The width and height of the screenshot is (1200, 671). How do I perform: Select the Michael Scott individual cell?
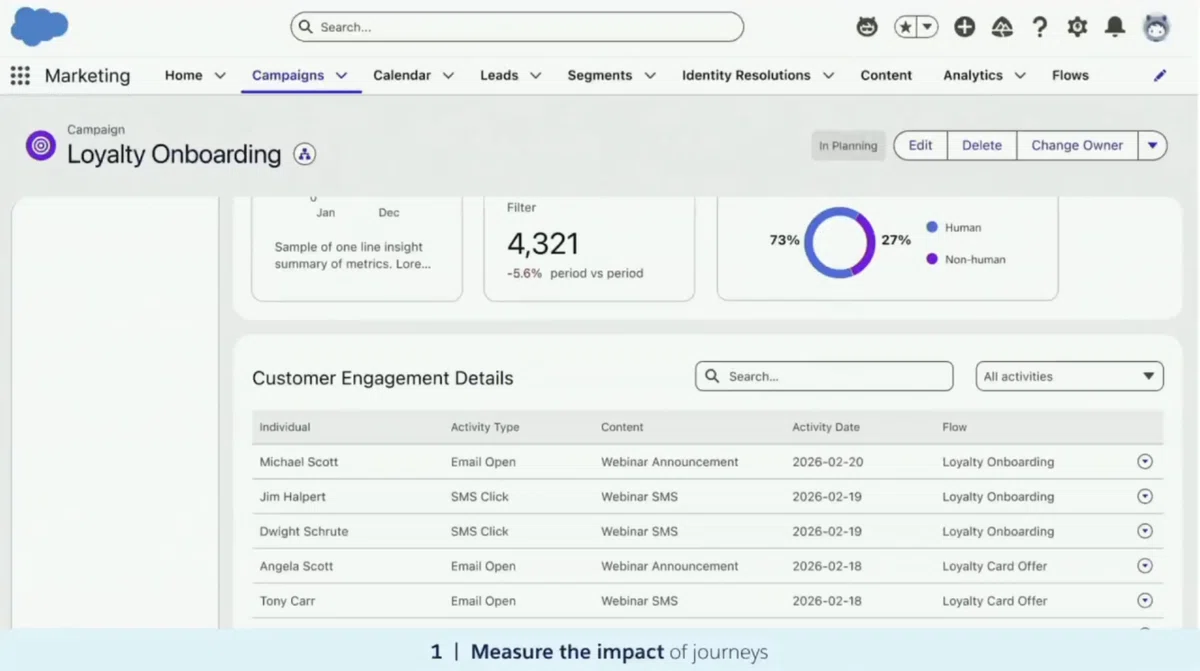299,462
